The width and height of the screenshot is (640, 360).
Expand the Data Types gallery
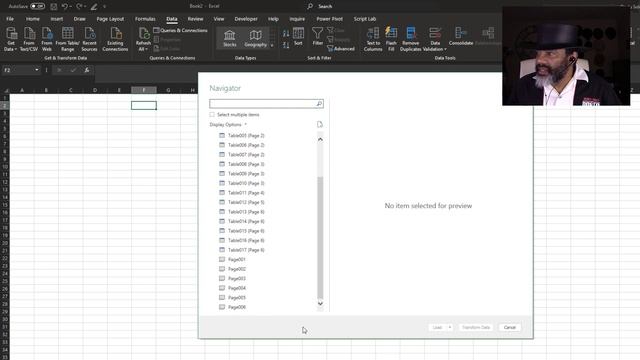click(272, 45)
